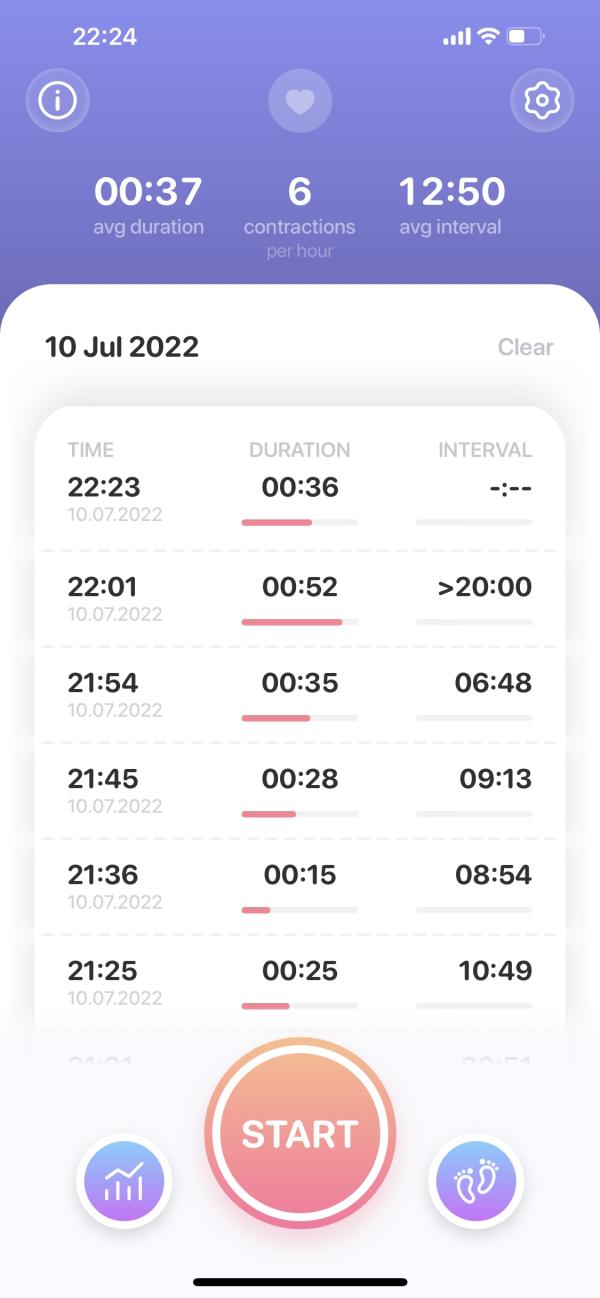Tap the battery indicator icon
The width and height of the screenshot is (600, 1298).
[525, 37]
